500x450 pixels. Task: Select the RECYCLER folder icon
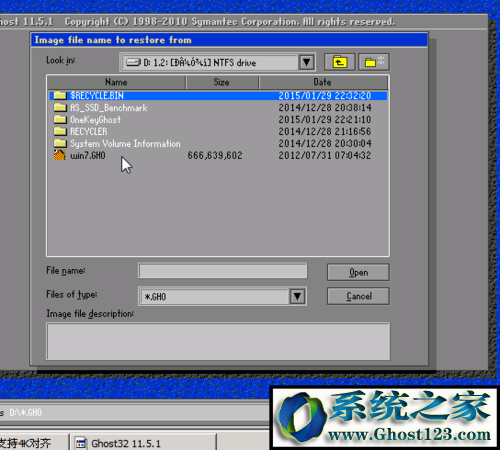click(x=60, y=131)
